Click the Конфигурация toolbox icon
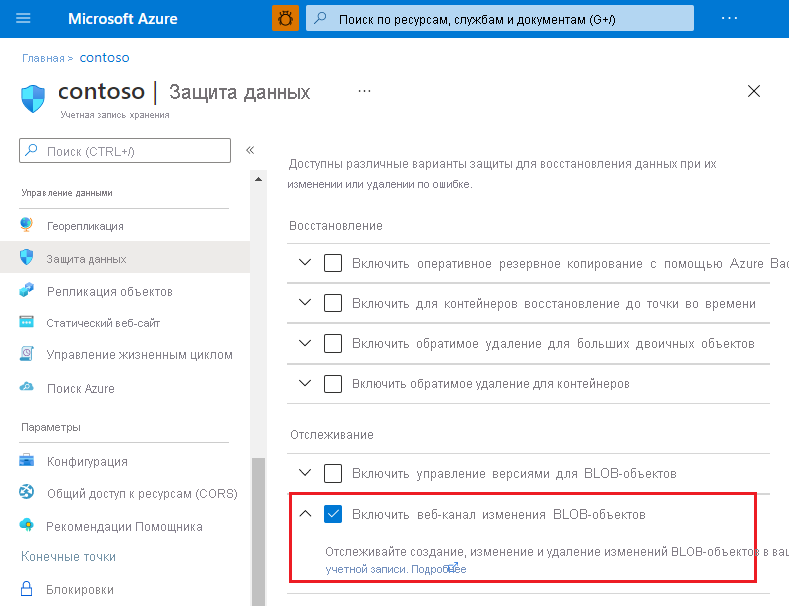789x606 pixels. (x=26, y=460)
